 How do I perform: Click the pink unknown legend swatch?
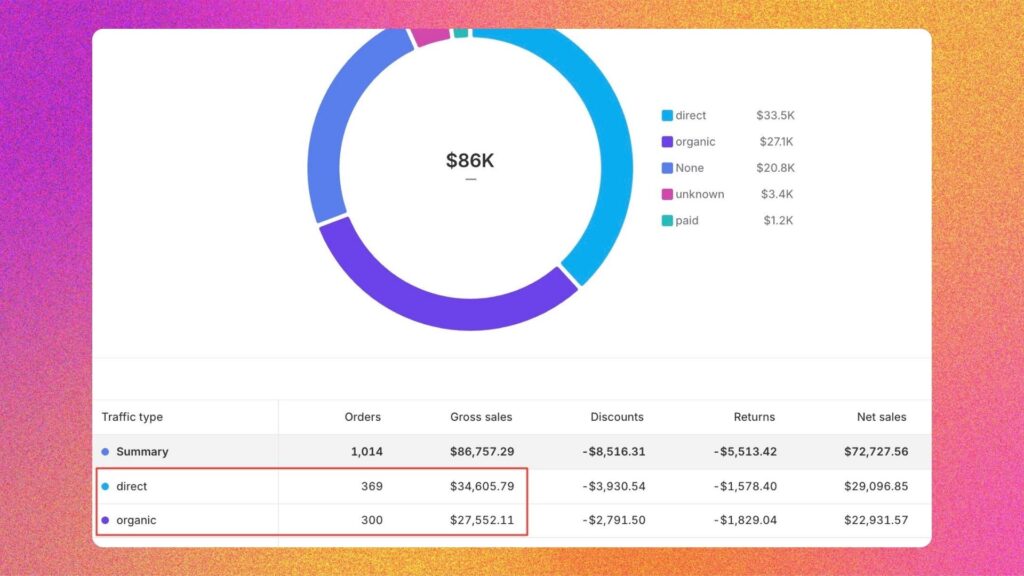click(x=667, y=194)
